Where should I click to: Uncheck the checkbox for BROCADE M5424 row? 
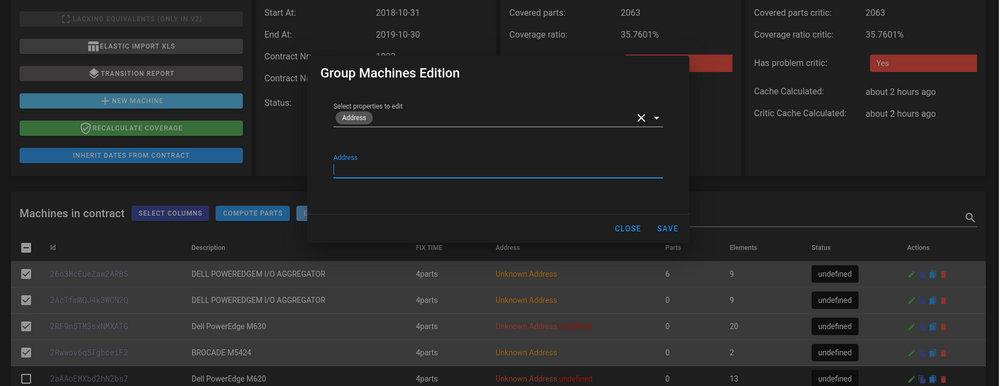click(x=26, y=352)
